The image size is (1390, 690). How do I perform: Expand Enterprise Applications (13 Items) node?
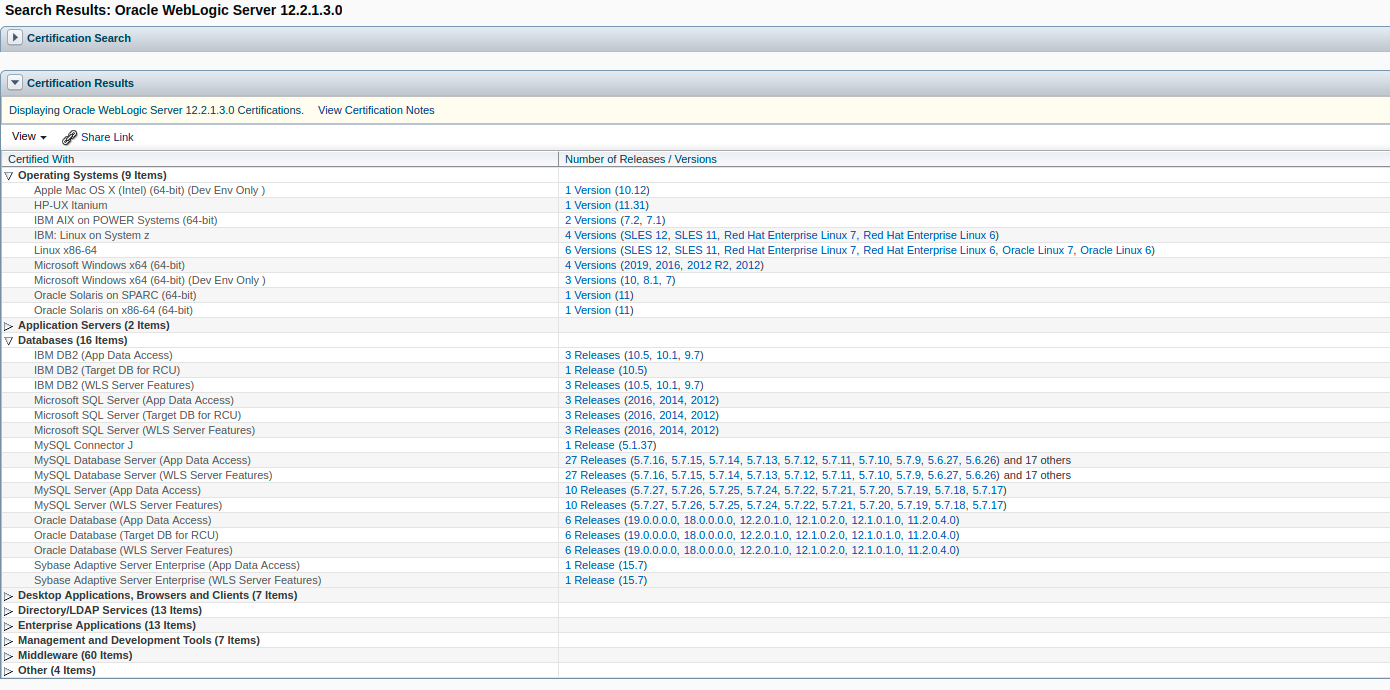click(x=9, y=625)
